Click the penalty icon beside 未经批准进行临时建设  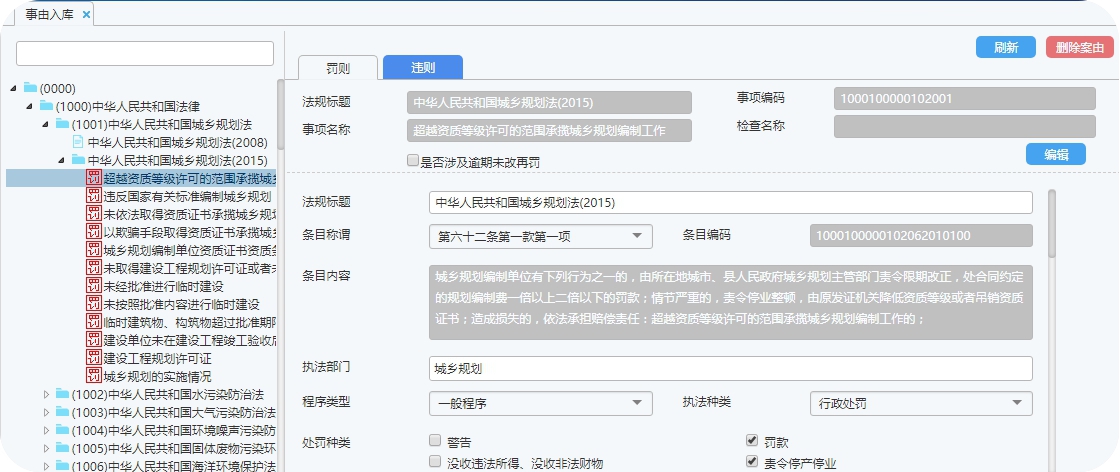click(x=94, y=286)
